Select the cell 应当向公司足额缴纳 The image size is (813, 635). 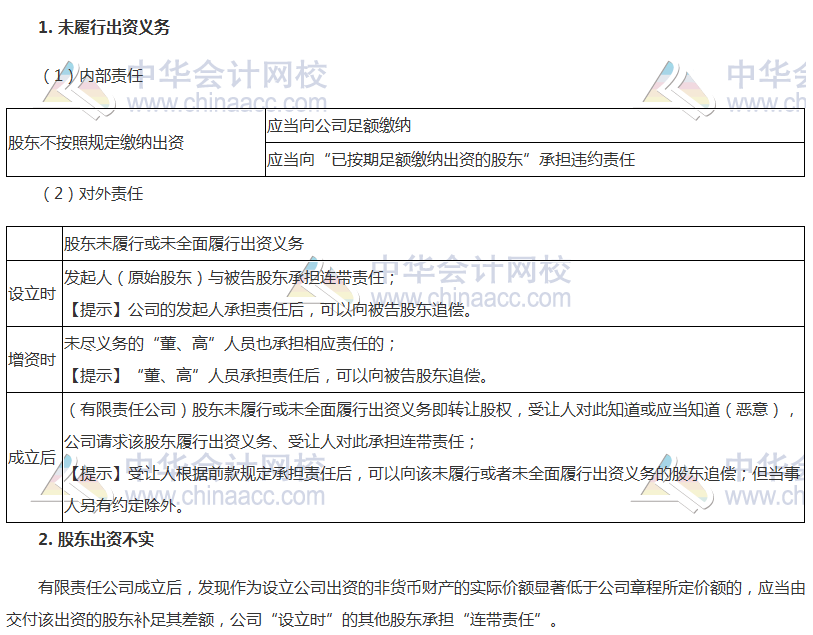coord(339,126)
